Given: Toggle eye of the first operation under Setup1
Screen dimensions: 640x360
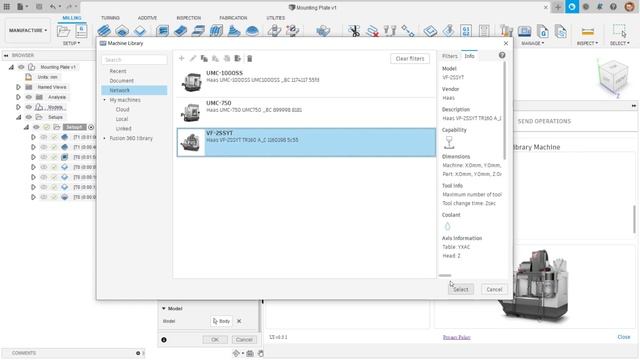Looking at the screenshot, I should (44, 137).
